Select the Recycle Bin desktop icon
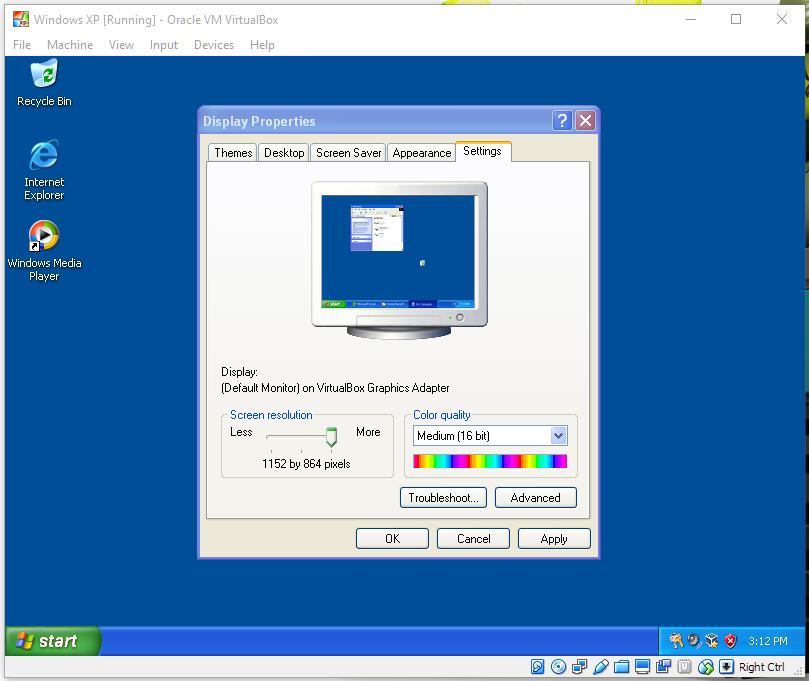The width and height of the screenshot is (809, 681). click(44, 83)
